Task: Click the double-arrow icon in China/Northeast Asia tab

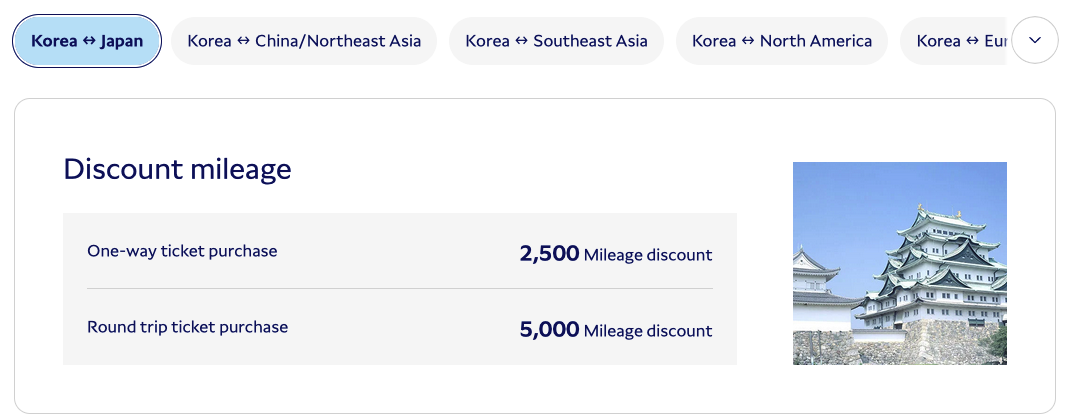Action: [243, 41]
